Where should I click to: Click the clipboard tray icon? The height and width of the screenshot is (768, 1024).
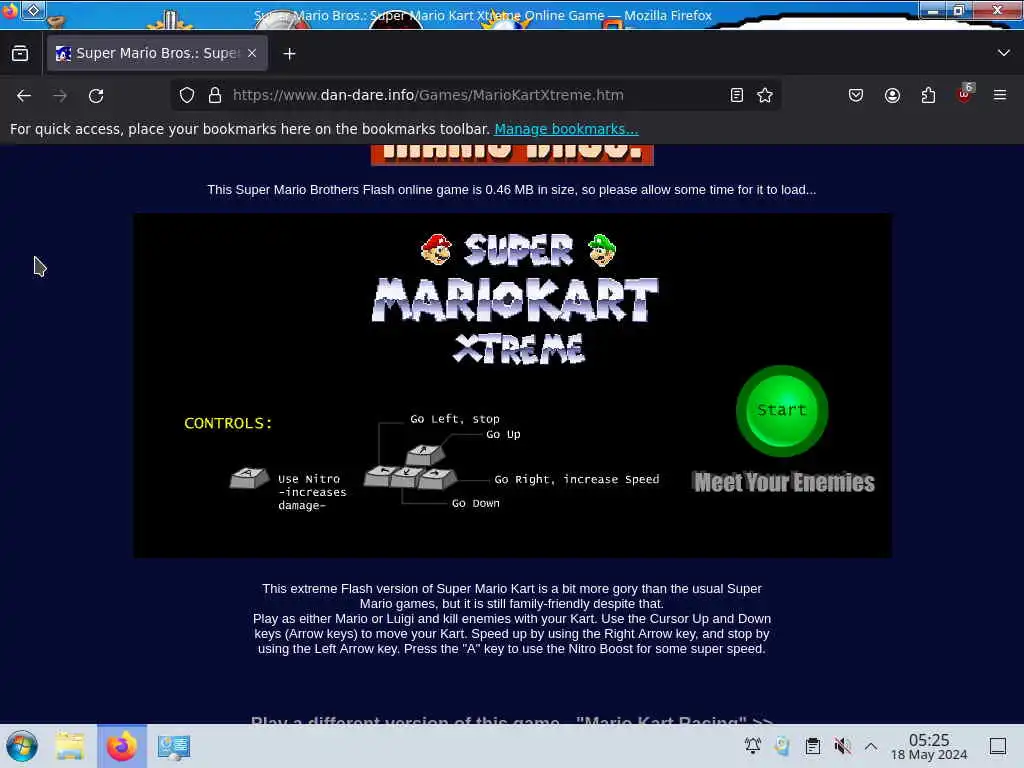(812, 745)
